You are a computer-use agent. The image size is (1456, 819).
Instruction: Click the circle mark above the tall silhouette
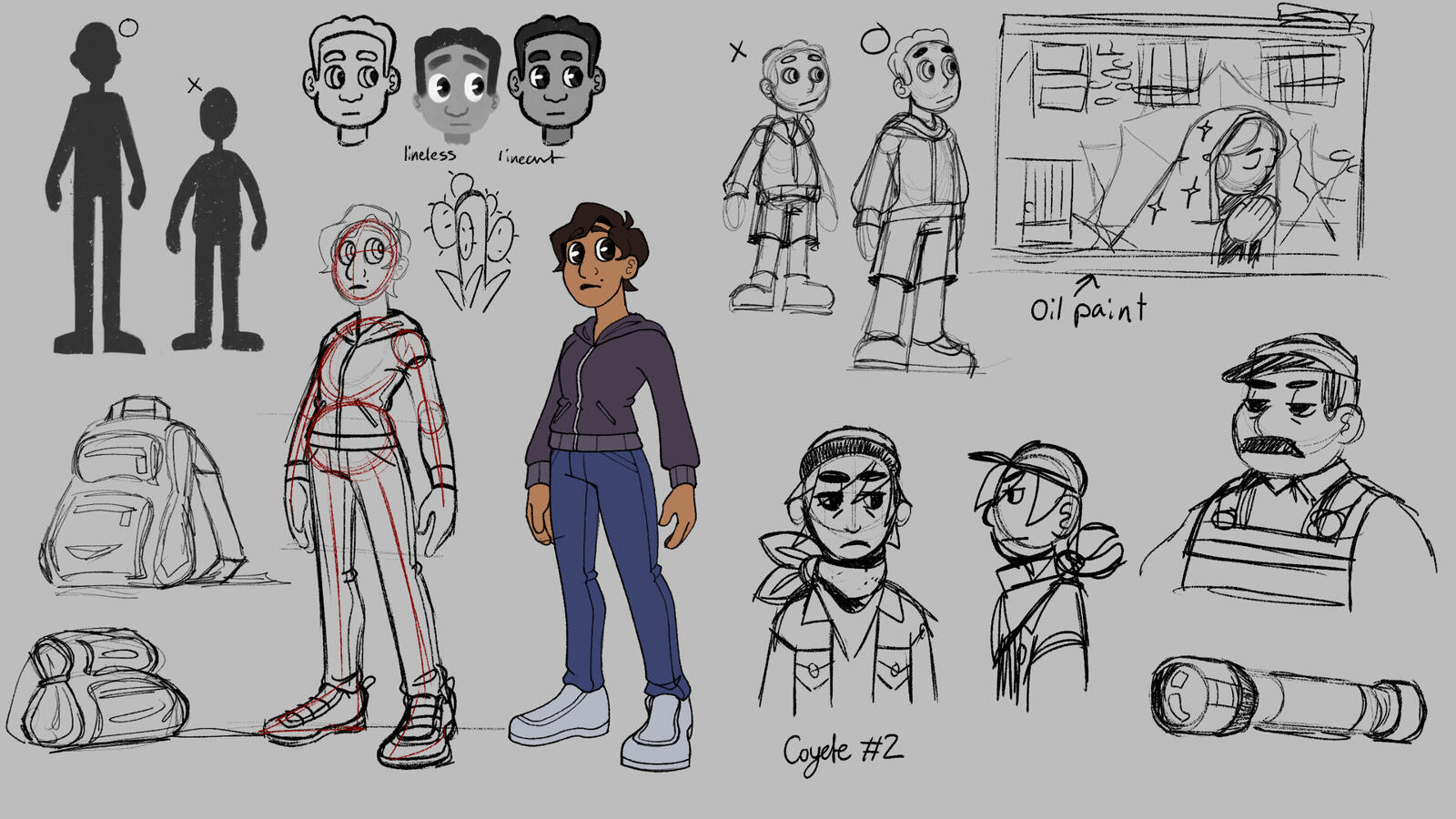128,28
